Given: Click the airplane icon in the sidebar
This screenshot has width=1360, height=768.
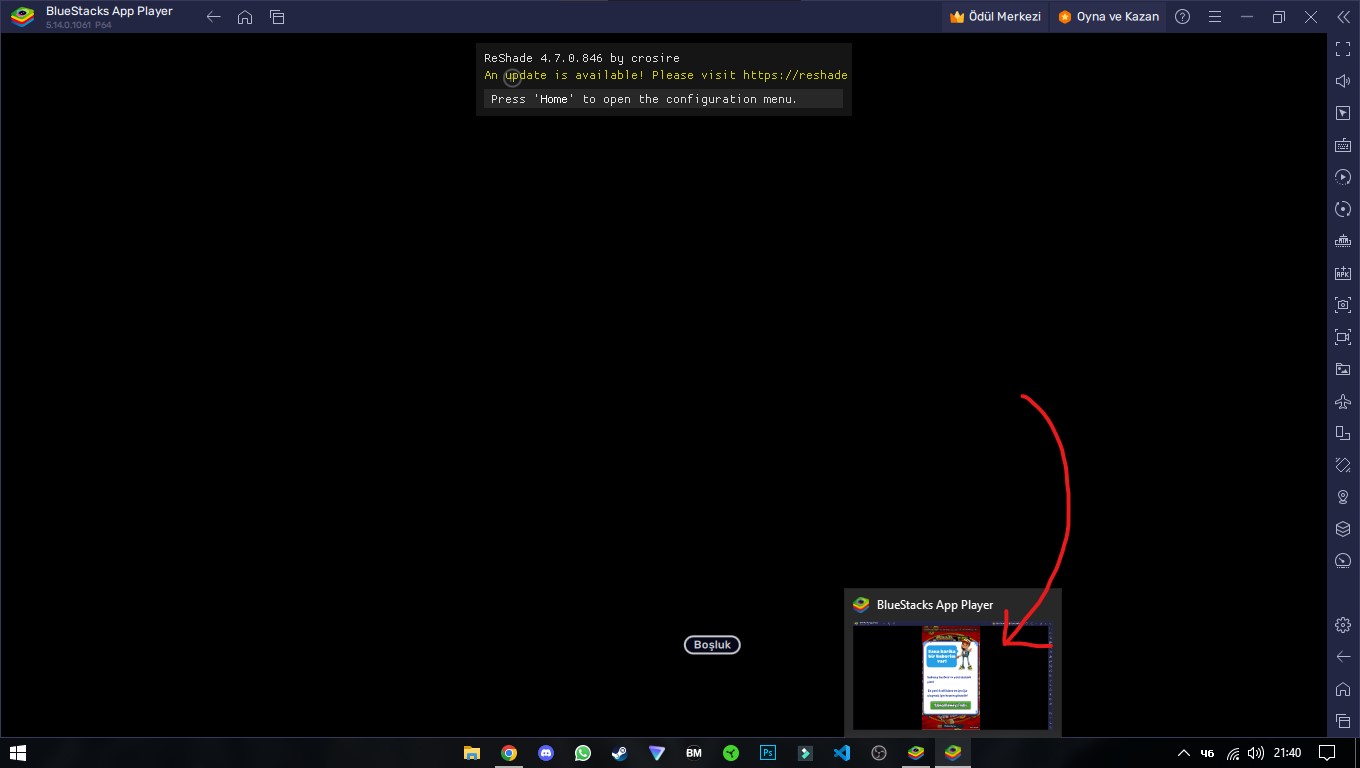Looking at the screenshot, I should [x=1343, y=401].
